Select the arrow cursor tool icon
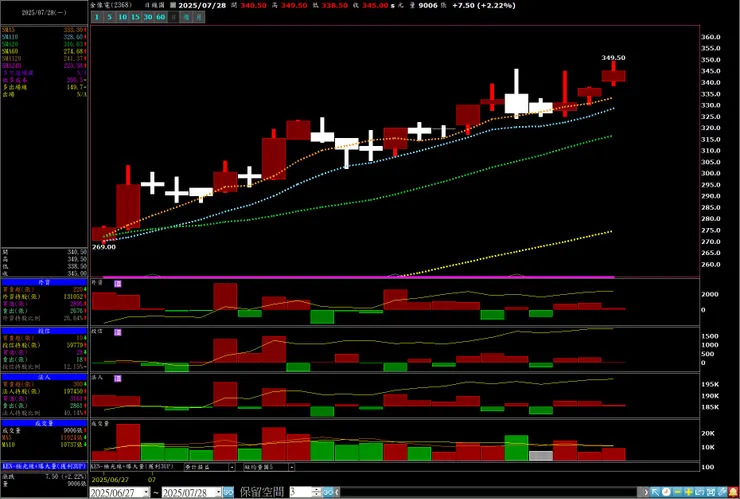The height and width of the screenshot is (499, 740). pyautogui.click(x=655, y=492)
